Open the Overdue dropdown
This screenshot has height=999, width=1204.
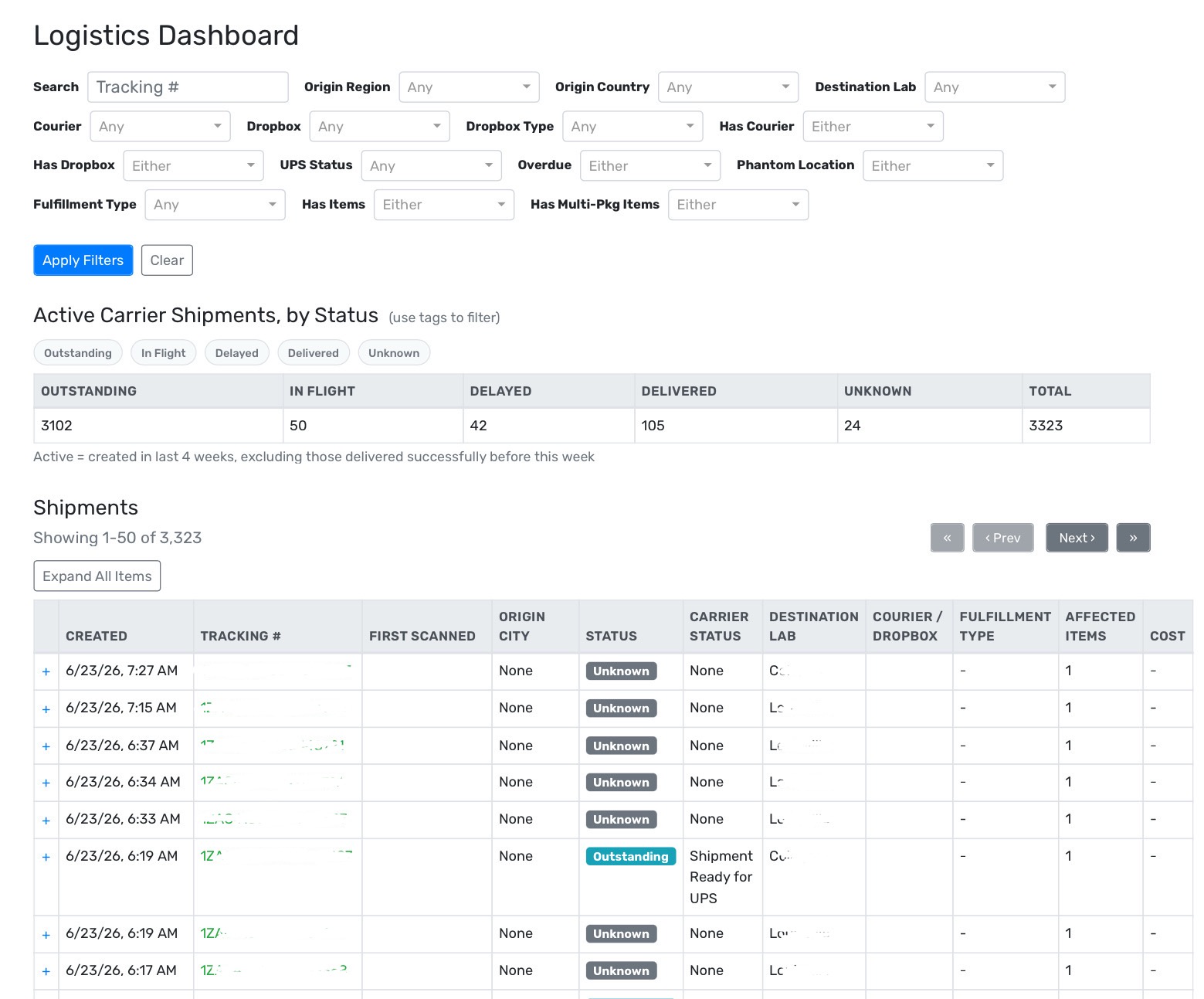click(650, 166)
